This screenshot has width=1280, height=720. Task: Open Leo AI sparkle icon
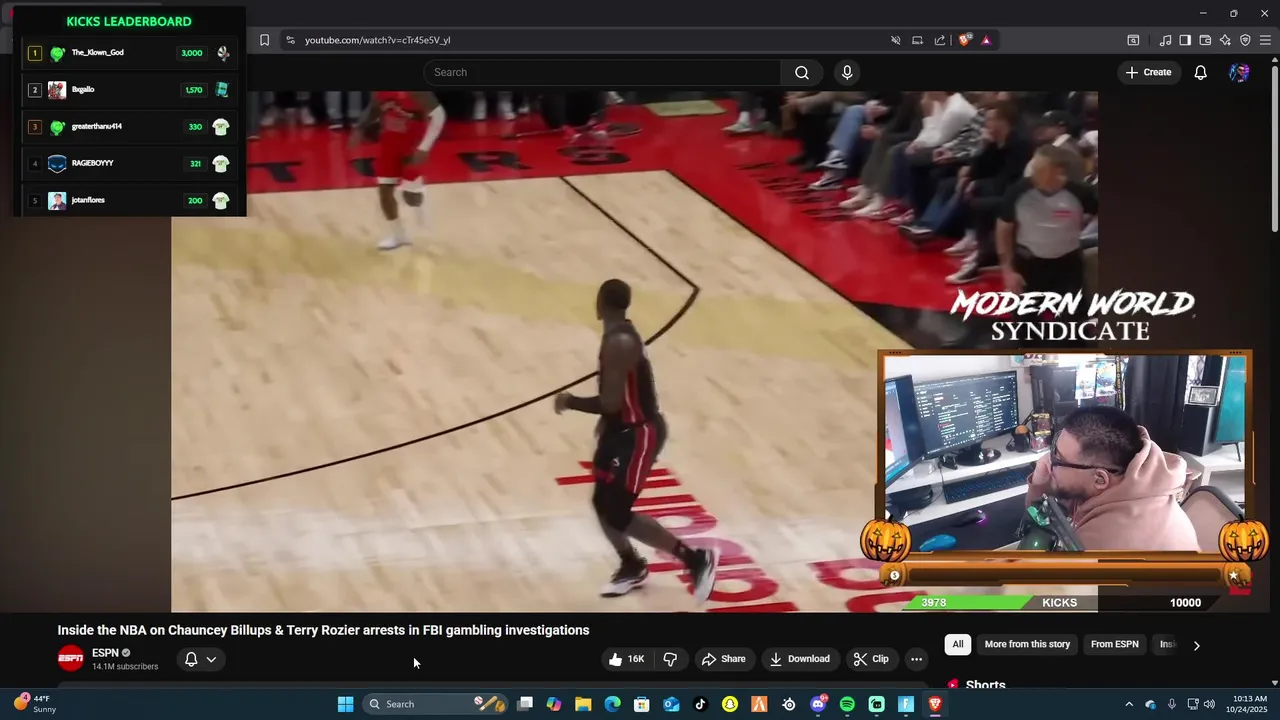(1225, 40)
